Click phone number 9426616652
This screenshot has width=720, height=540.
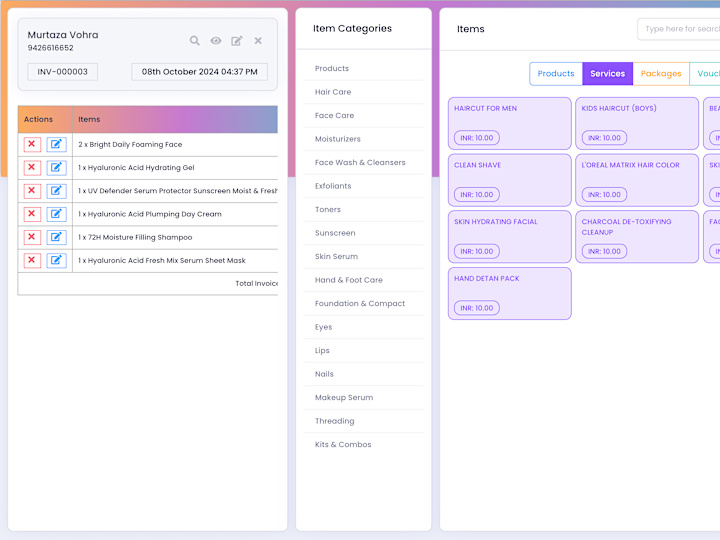click(x=51, y=48)
